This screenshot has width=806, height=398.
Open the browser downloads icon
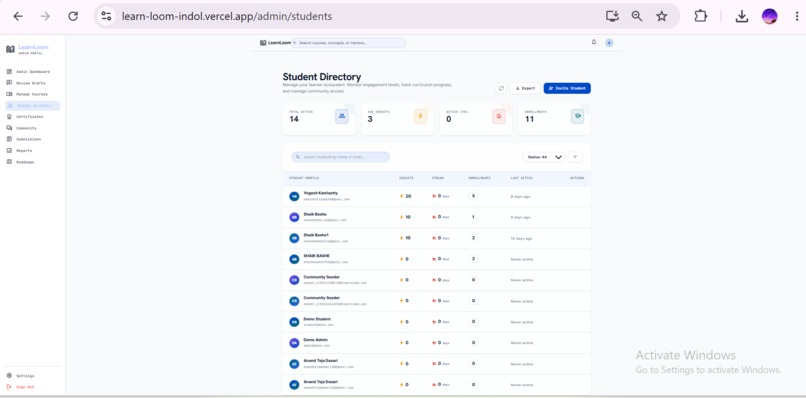[741, 16]
